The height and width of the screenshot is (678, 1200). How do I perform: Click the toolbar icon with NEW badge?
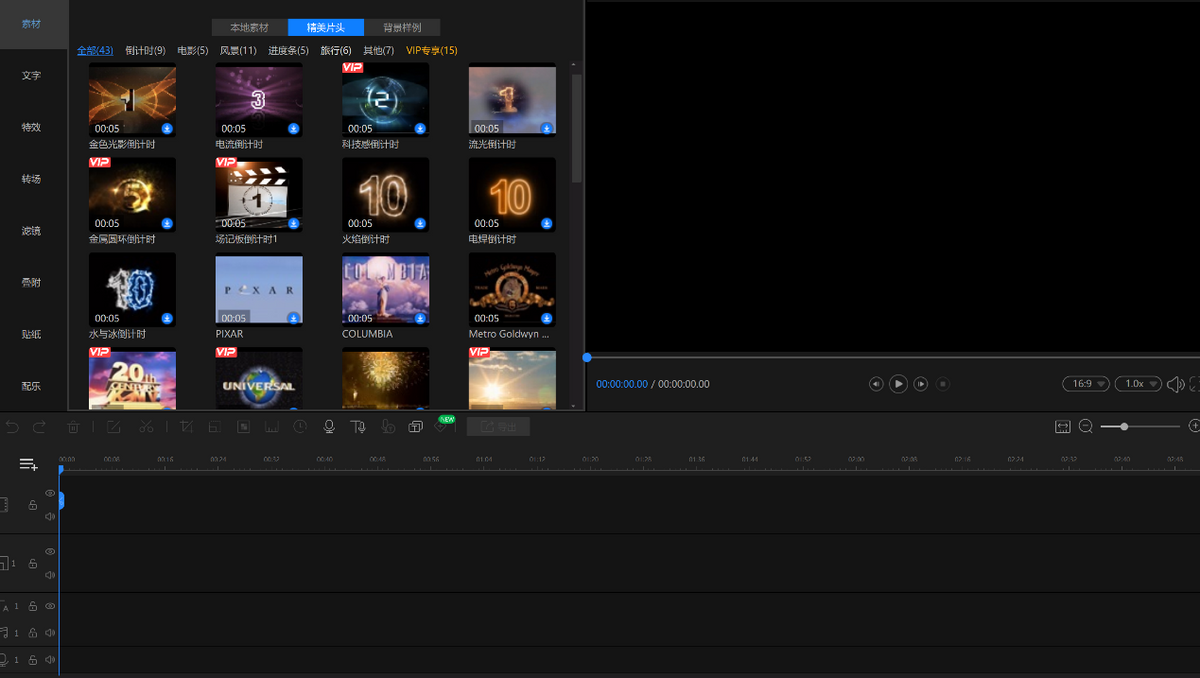click(443, 425)
